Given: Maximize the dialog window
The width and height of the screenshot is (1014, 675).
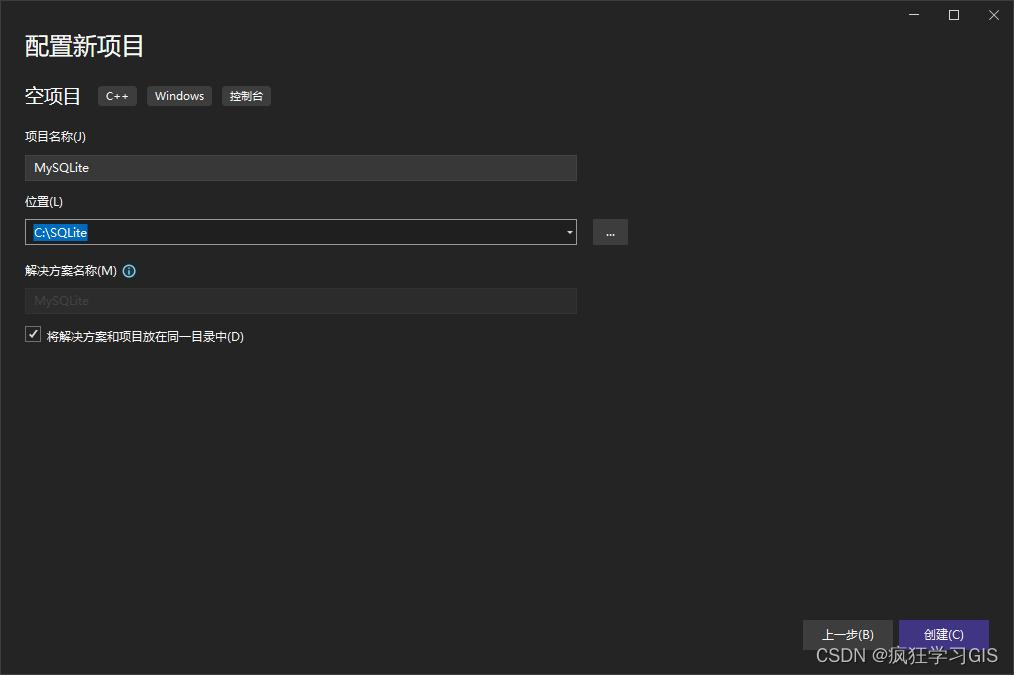Looking at the screenshot, I should click(x=954, y=15).
